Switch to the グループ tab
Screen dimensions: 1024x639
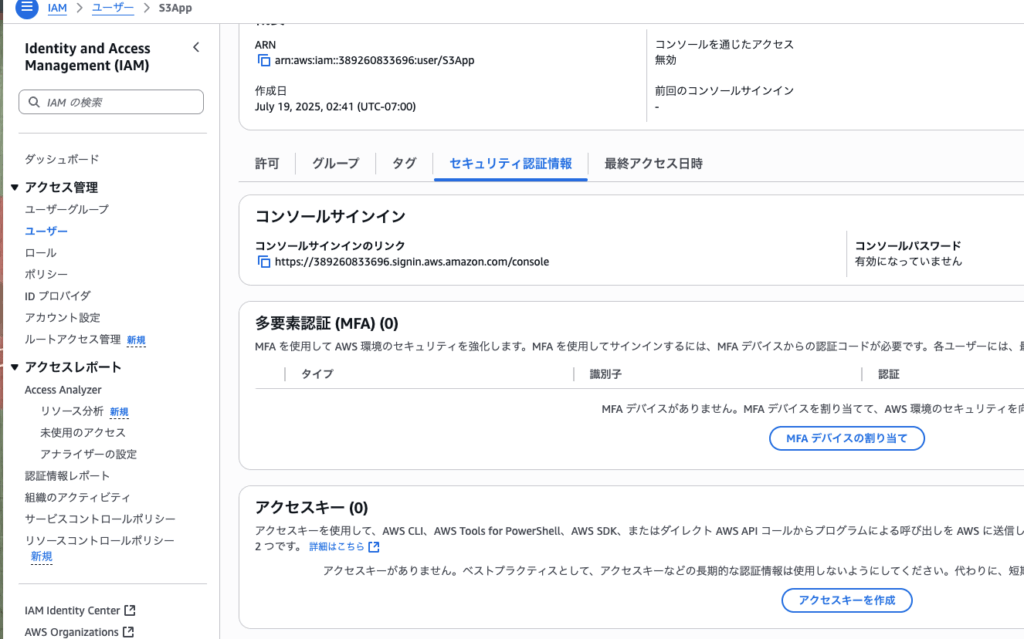click(335, 163)
